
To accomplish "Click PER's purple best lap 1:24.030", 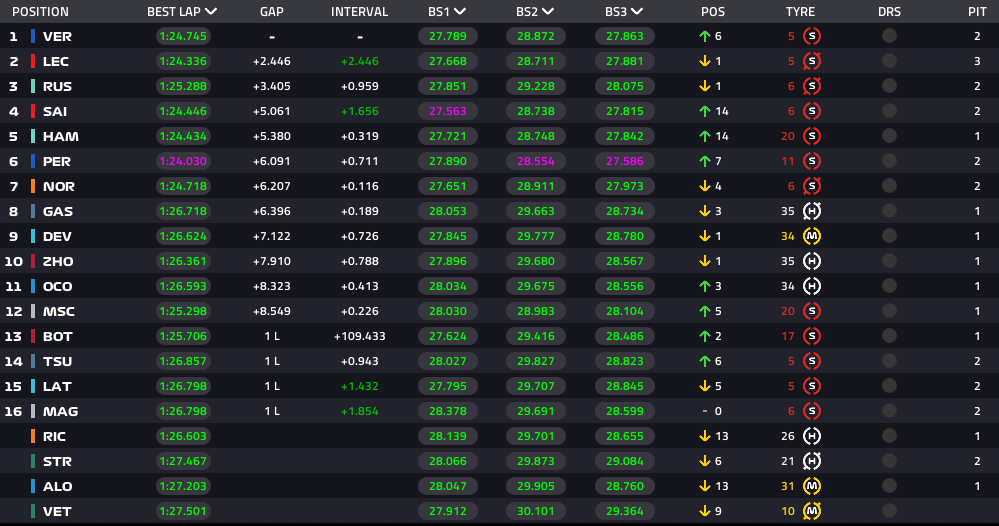I will [183, 161].
